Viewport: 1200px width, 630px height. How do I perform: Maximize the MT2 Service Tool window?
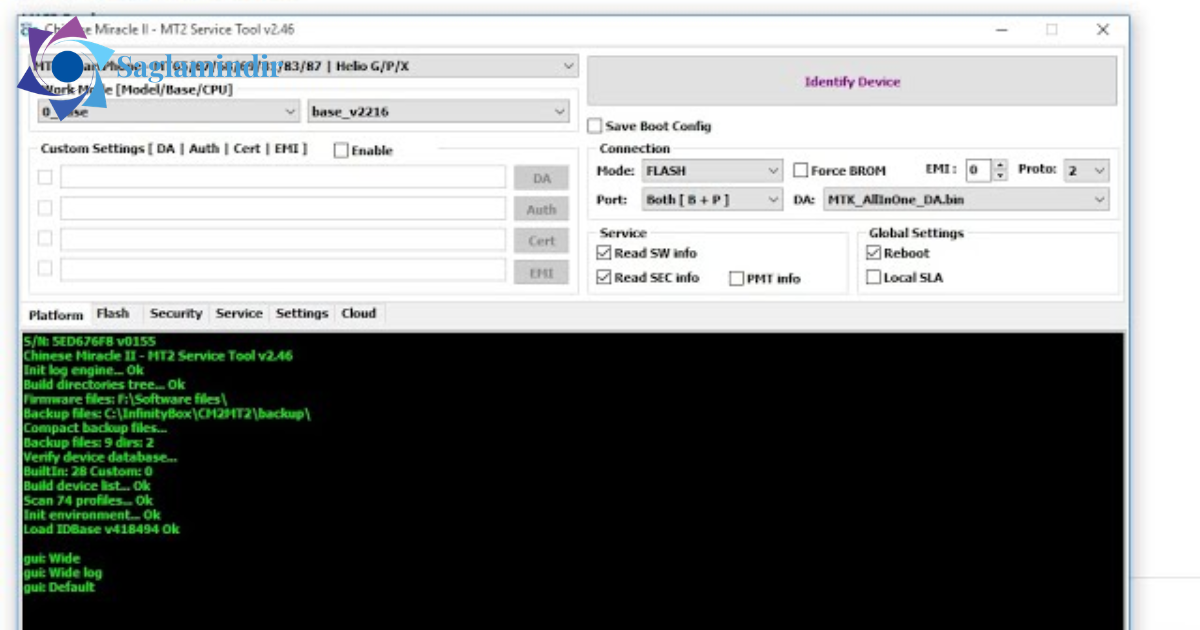(x=1052, y=30)
